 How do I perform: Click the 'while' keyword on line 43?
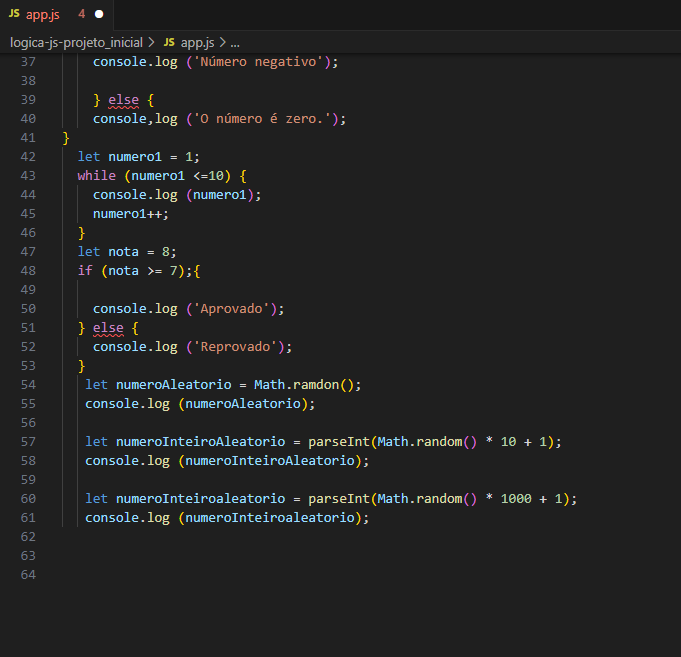pyautogui.click(x=97, y=176)
